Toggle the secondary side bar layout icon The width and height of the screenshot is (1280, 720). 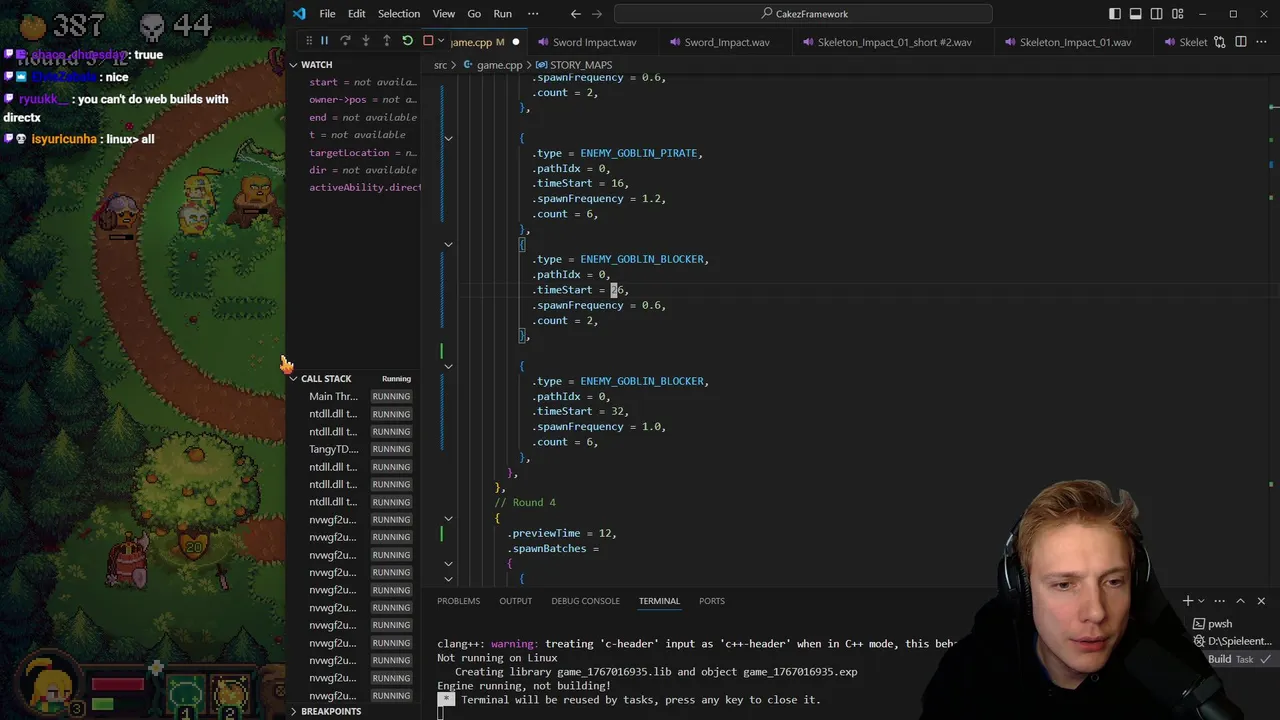pos(1157,13)
